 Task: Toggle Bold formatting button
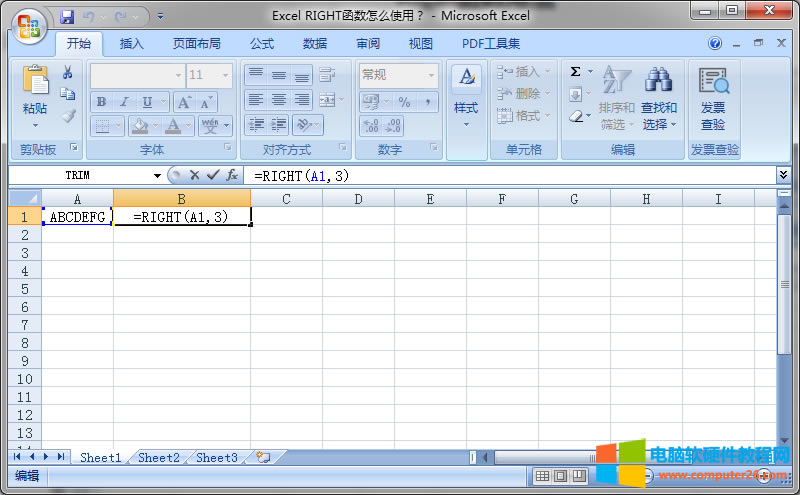[101, 102]
